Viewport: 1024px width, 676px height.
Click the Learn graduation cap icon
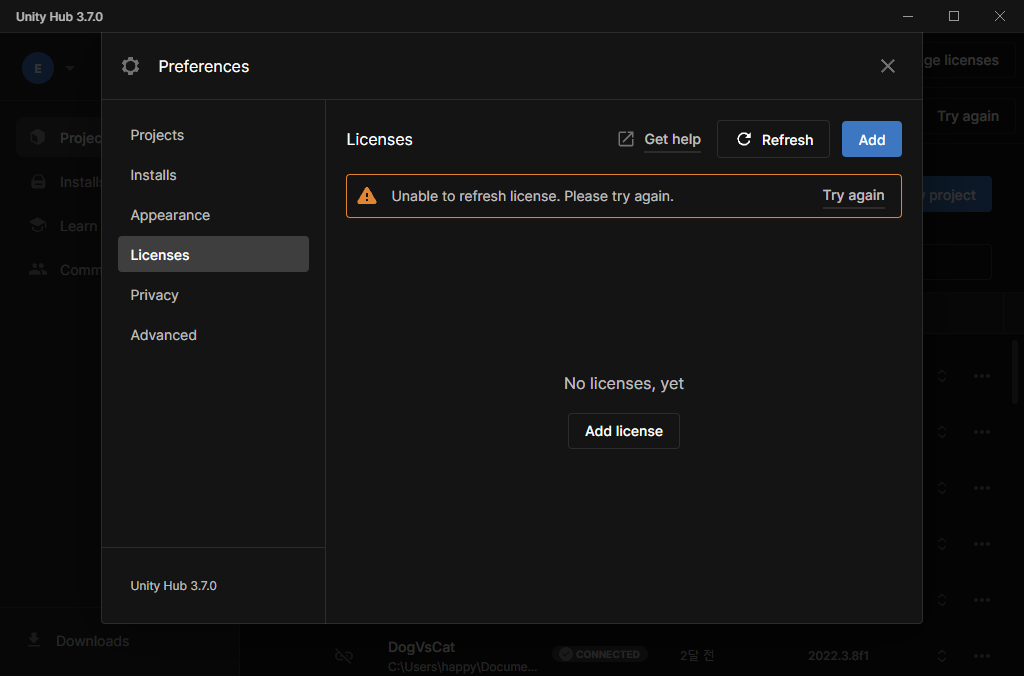[38, 225]
